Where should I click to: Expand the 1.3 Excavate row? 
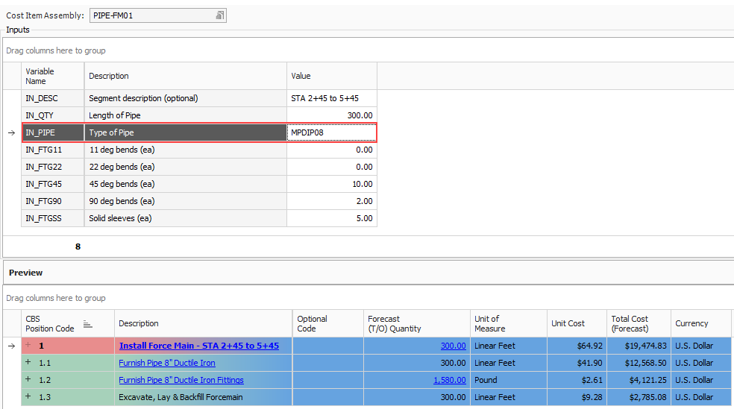pyautogui.click(x=28, y=397)
